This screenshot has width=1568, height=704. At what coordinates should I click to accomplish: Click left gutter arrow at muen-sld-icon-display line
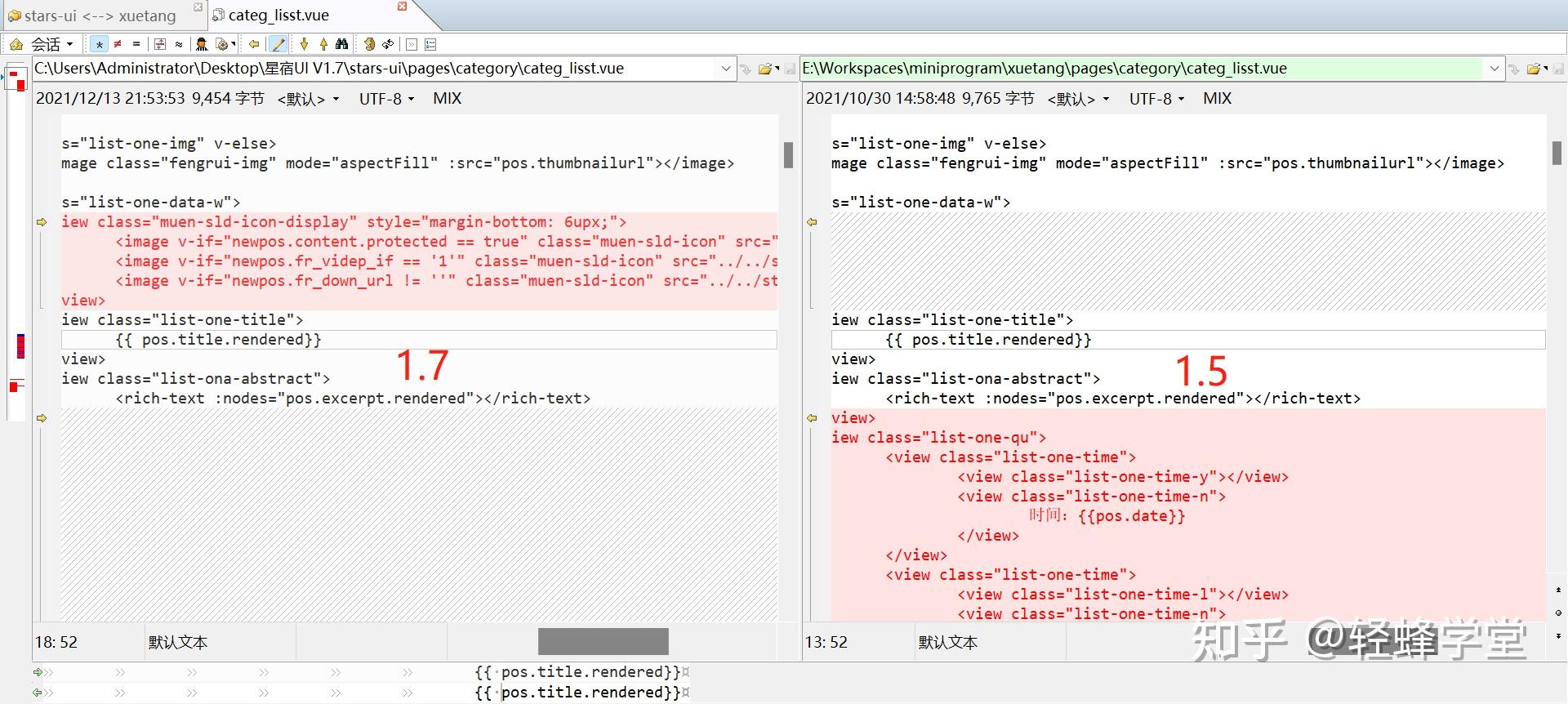(x=42, y=222)
